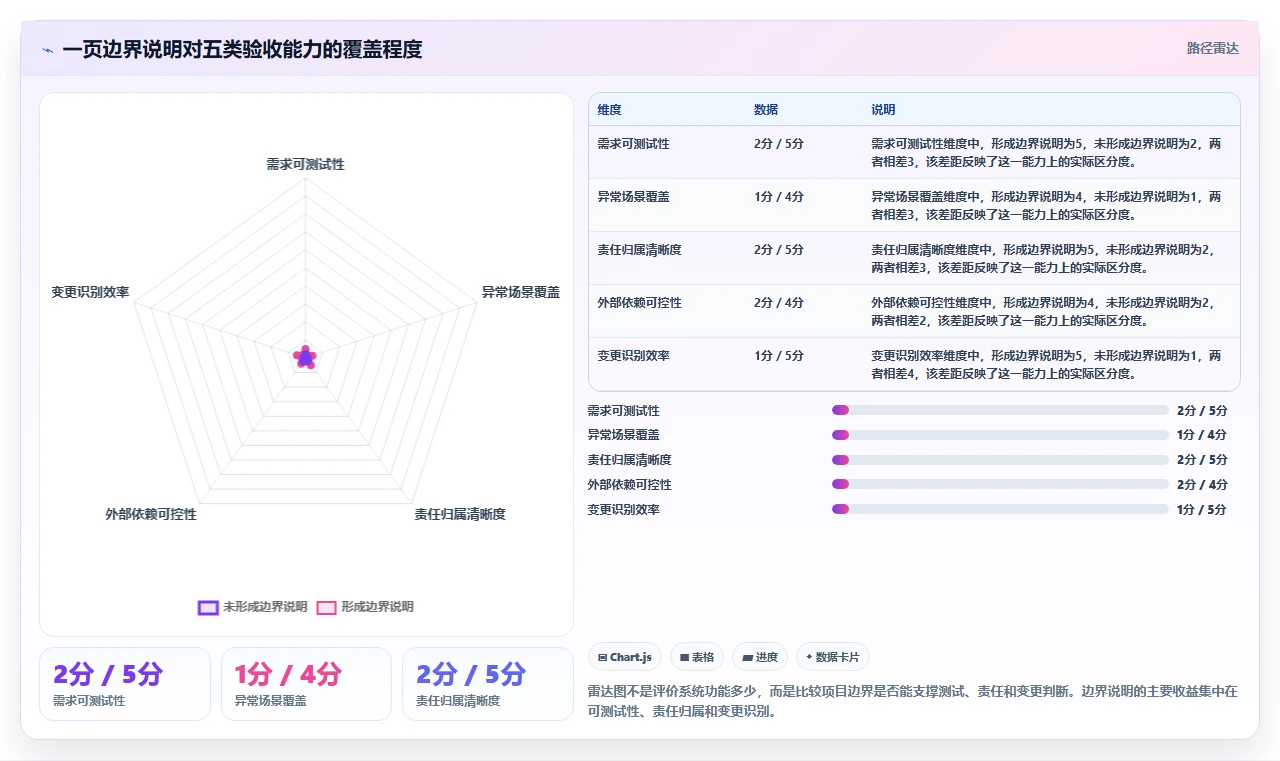Viewport: 1280px width, 761px height.
Task: Click the description text in the 需求可测试性 table row
Action: coord(1046,152)
